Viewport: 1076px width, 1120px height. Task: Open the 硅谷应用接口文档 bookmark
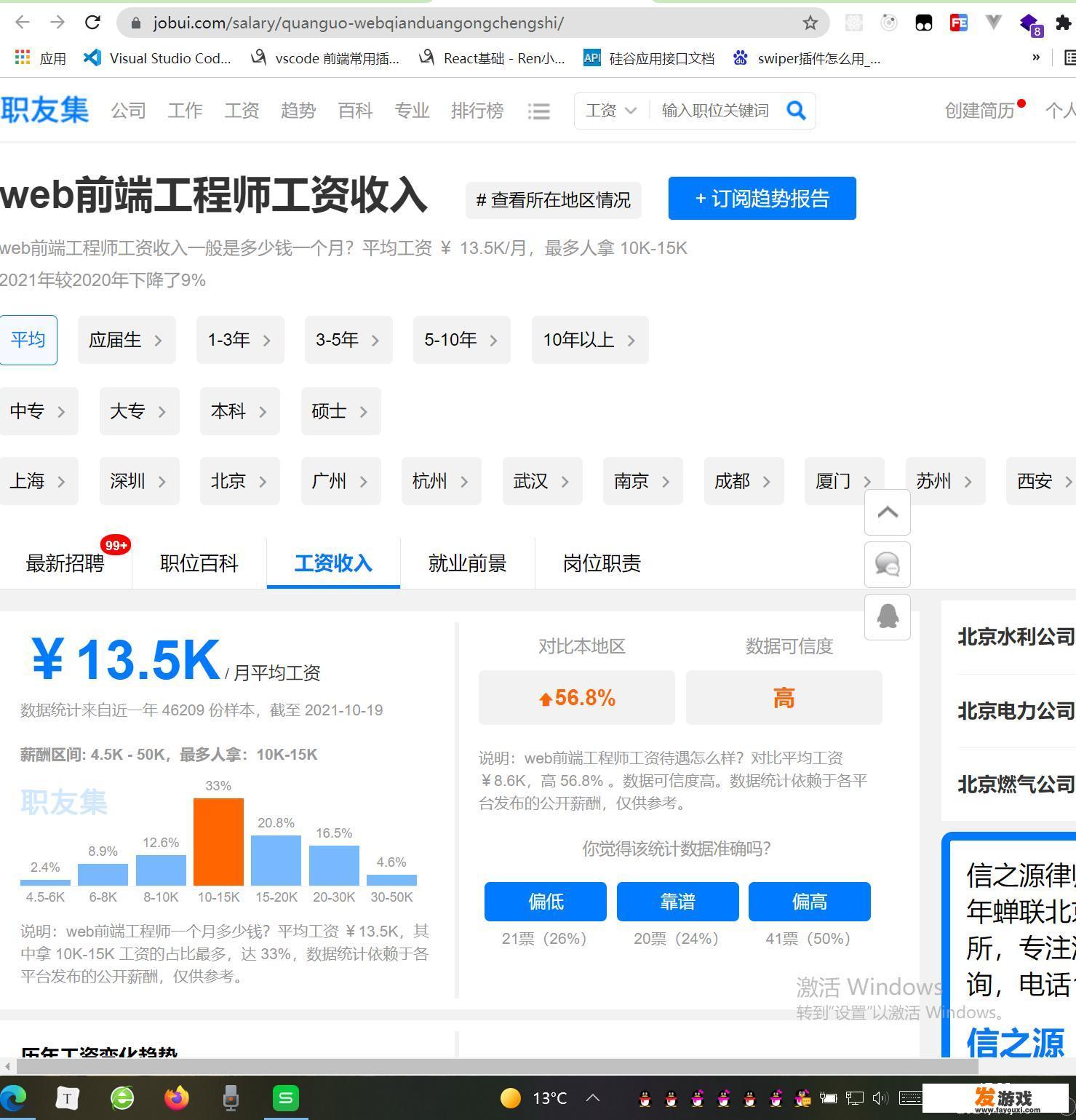[649, 58]
